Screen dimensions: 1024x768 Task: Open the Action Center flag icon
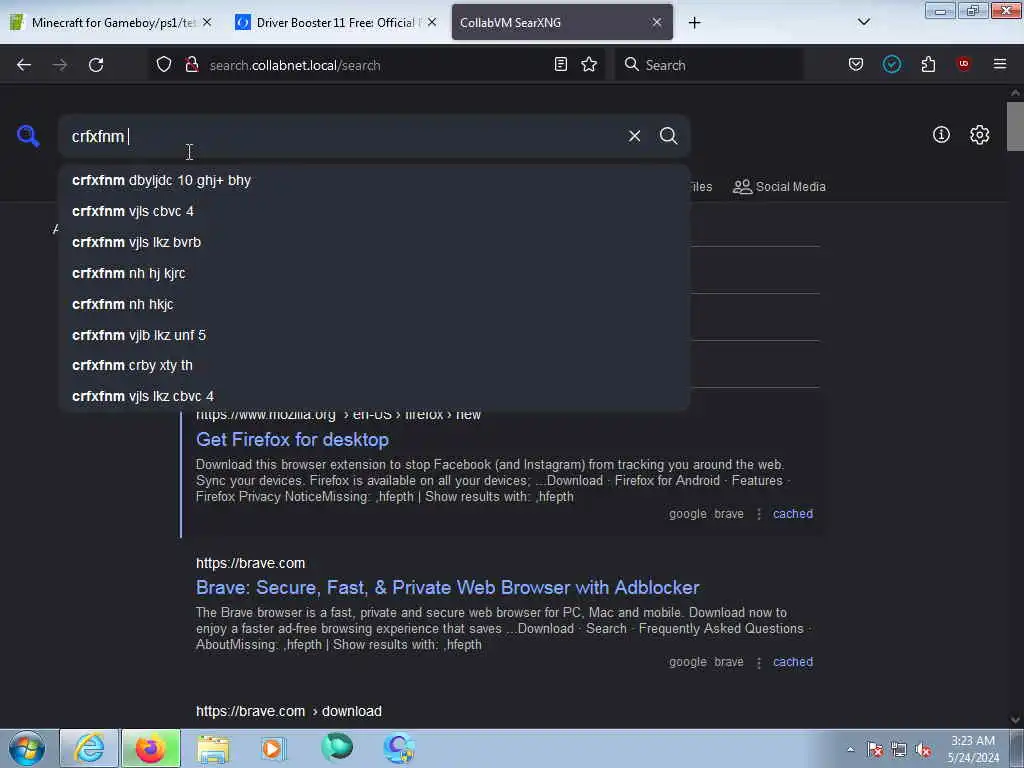[x=875, y=750]
